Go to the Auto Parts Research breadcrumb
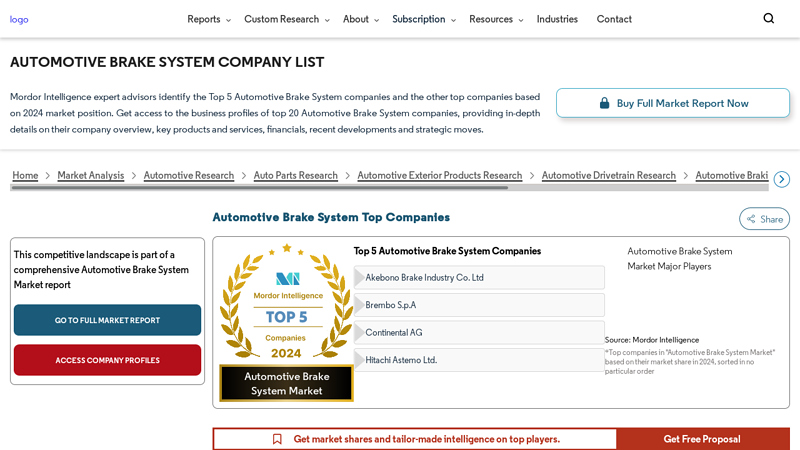 295,176
